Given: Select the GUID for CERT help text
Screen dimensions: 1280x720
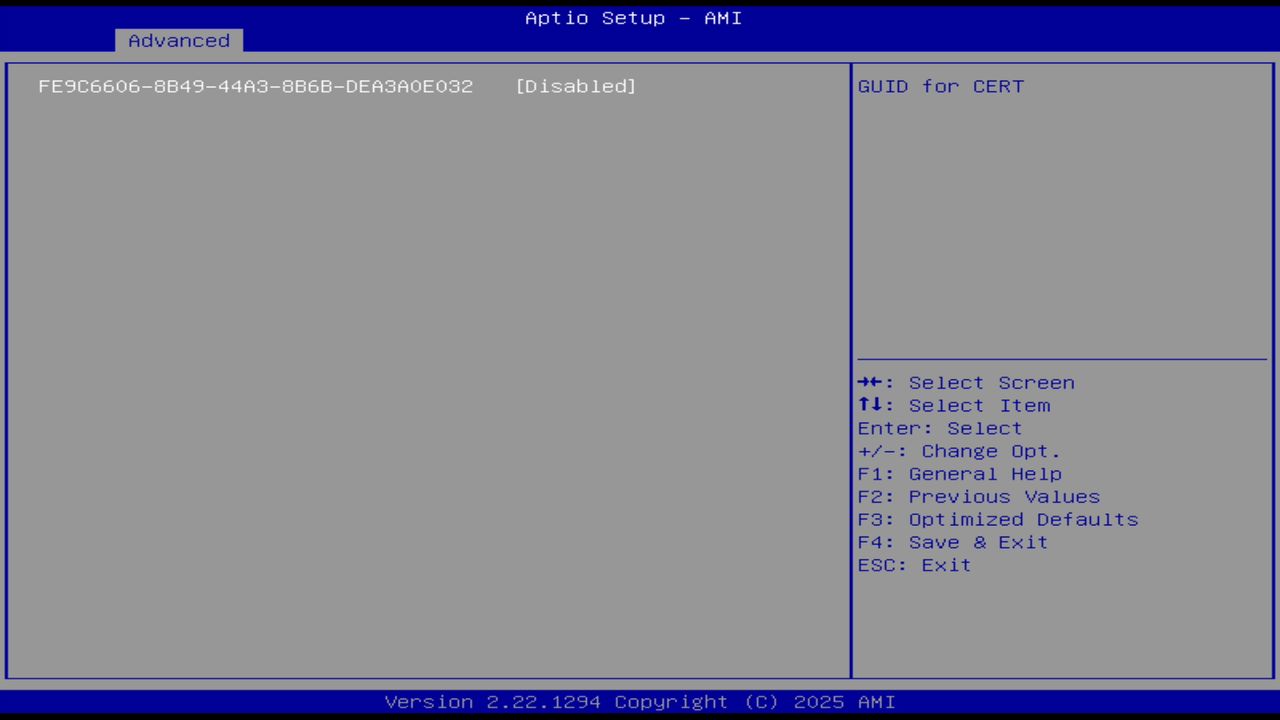Looking at the screenshot, I should (x=940, y=86).
